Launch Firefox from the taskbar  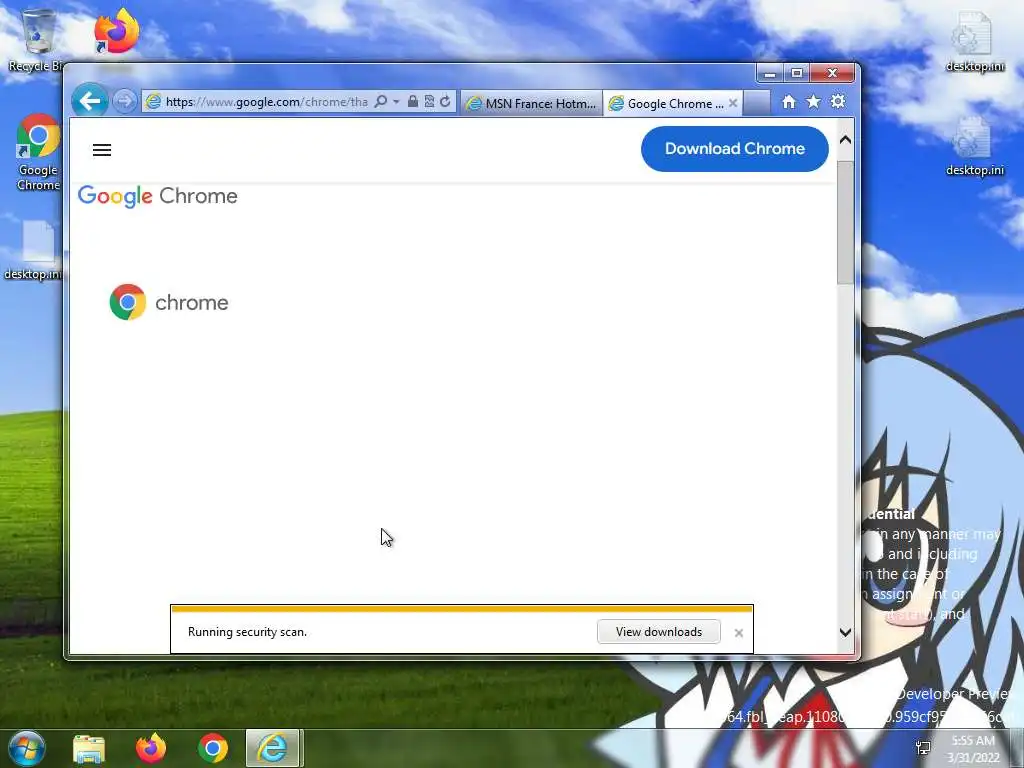click(x=151, y=748)
